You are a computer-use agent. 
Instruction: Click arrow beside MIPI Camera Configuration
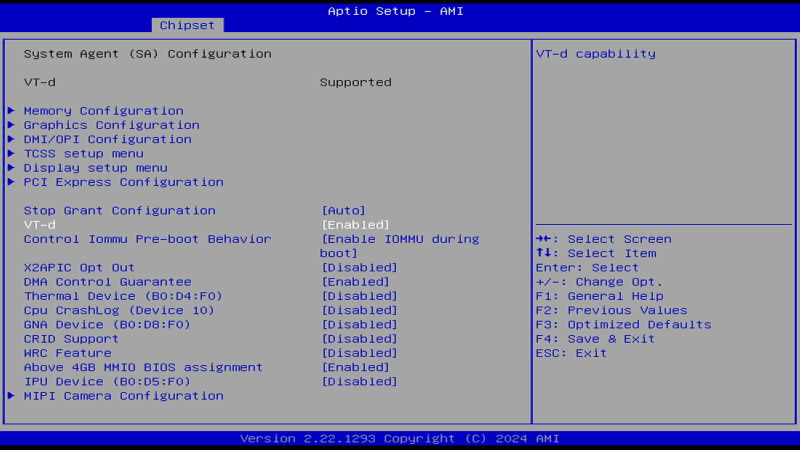tap(11, 396)
